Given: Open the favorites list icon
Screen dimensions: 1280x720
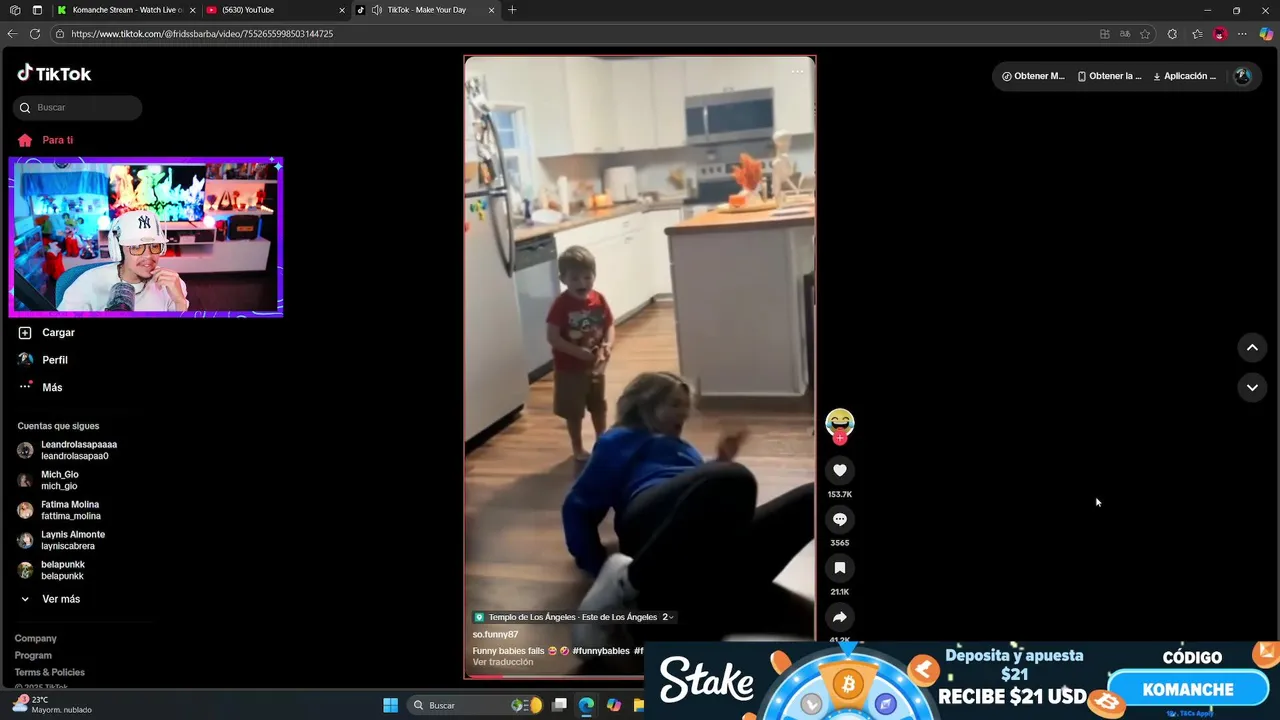Looking at the screenshot, I should tap(1197, 34).
